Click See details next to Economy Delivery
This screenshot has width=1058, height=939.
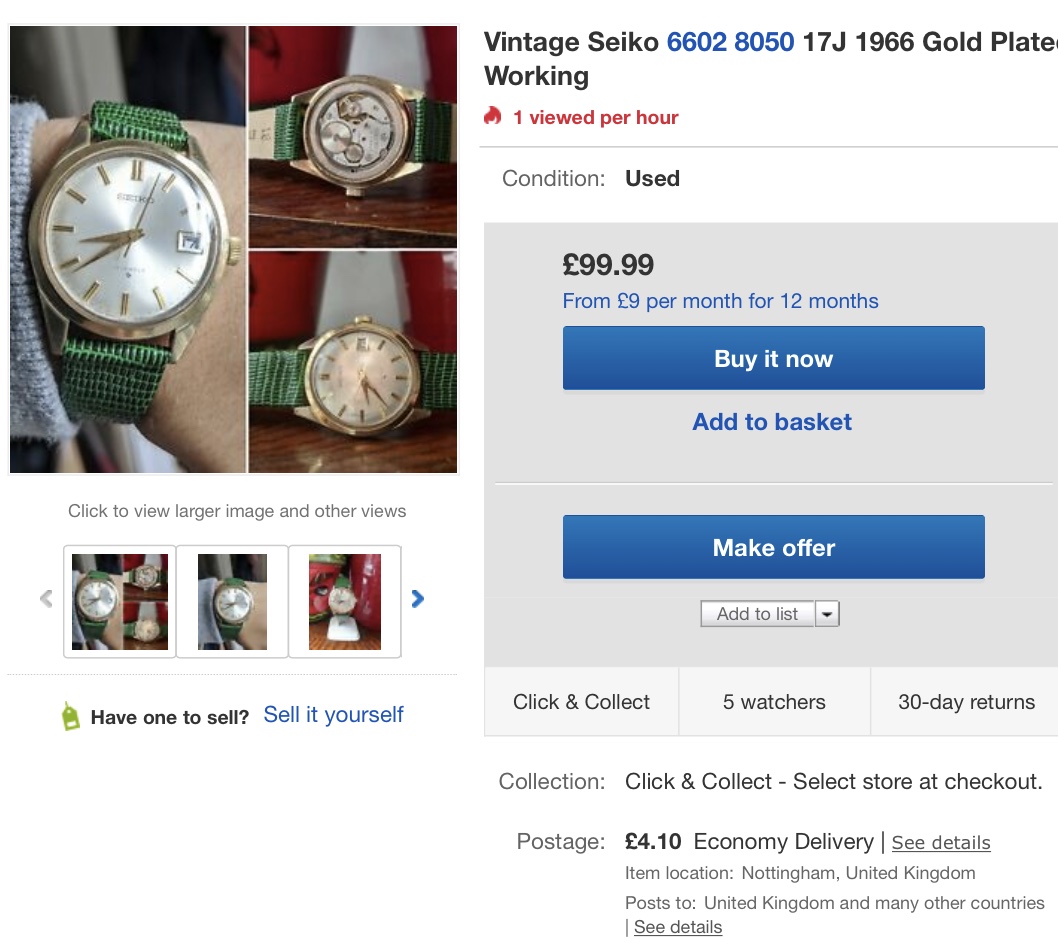tap(940, 843)
